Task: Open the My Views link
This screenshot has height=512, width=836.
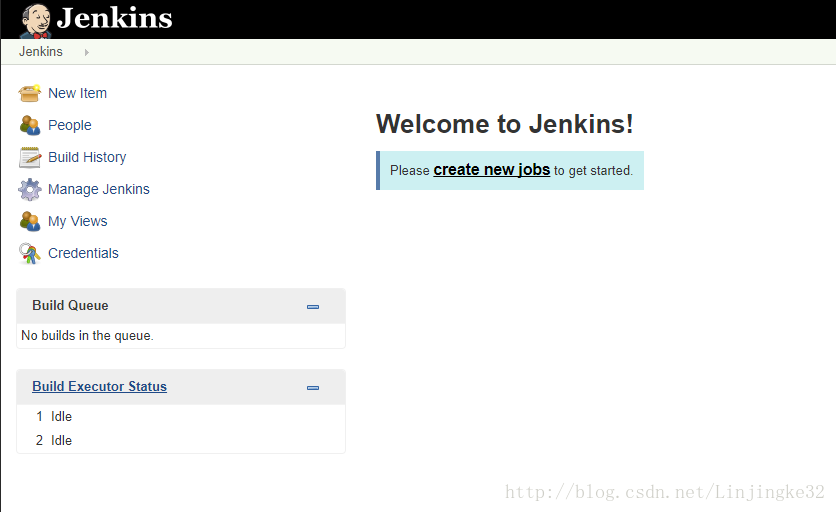Action: (x=77, y=221)
